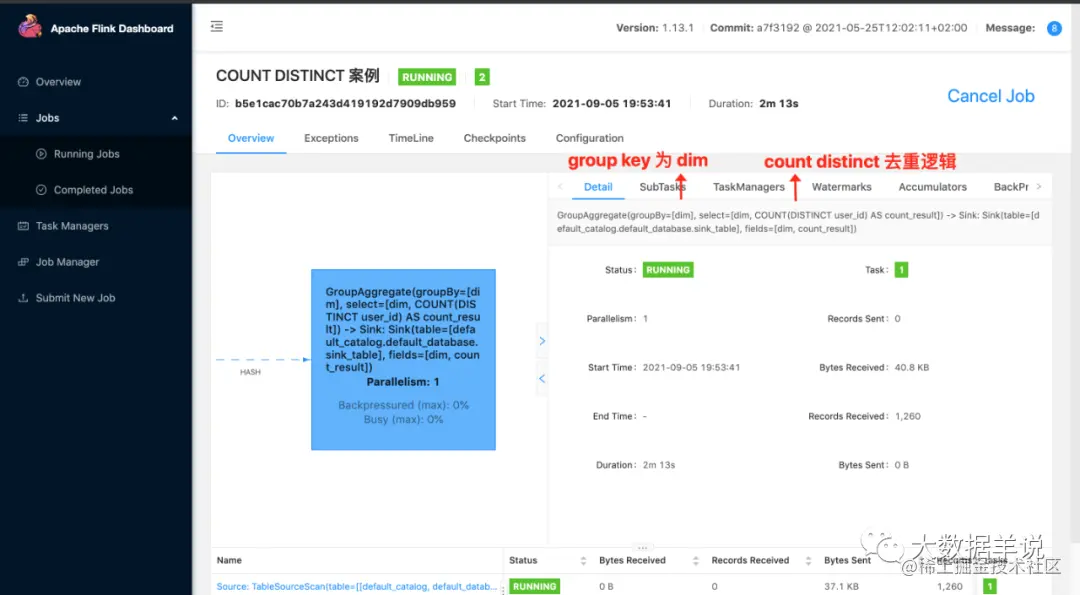Sort table by Bytes Received column arrows
The image size is (1080, 595).
pos(696,561)
